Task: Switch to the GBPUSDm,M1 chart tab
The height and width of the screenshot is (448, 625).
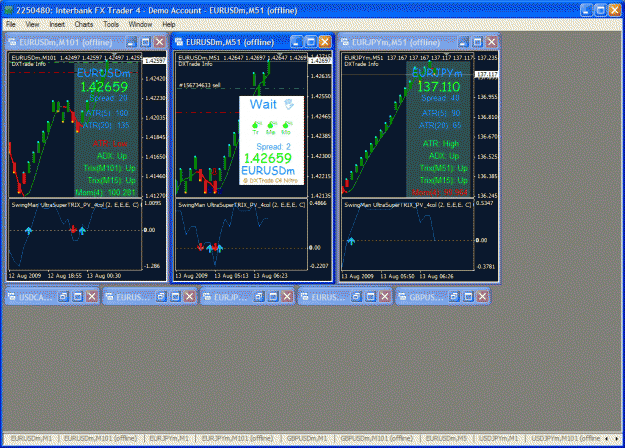Action: 307,438
